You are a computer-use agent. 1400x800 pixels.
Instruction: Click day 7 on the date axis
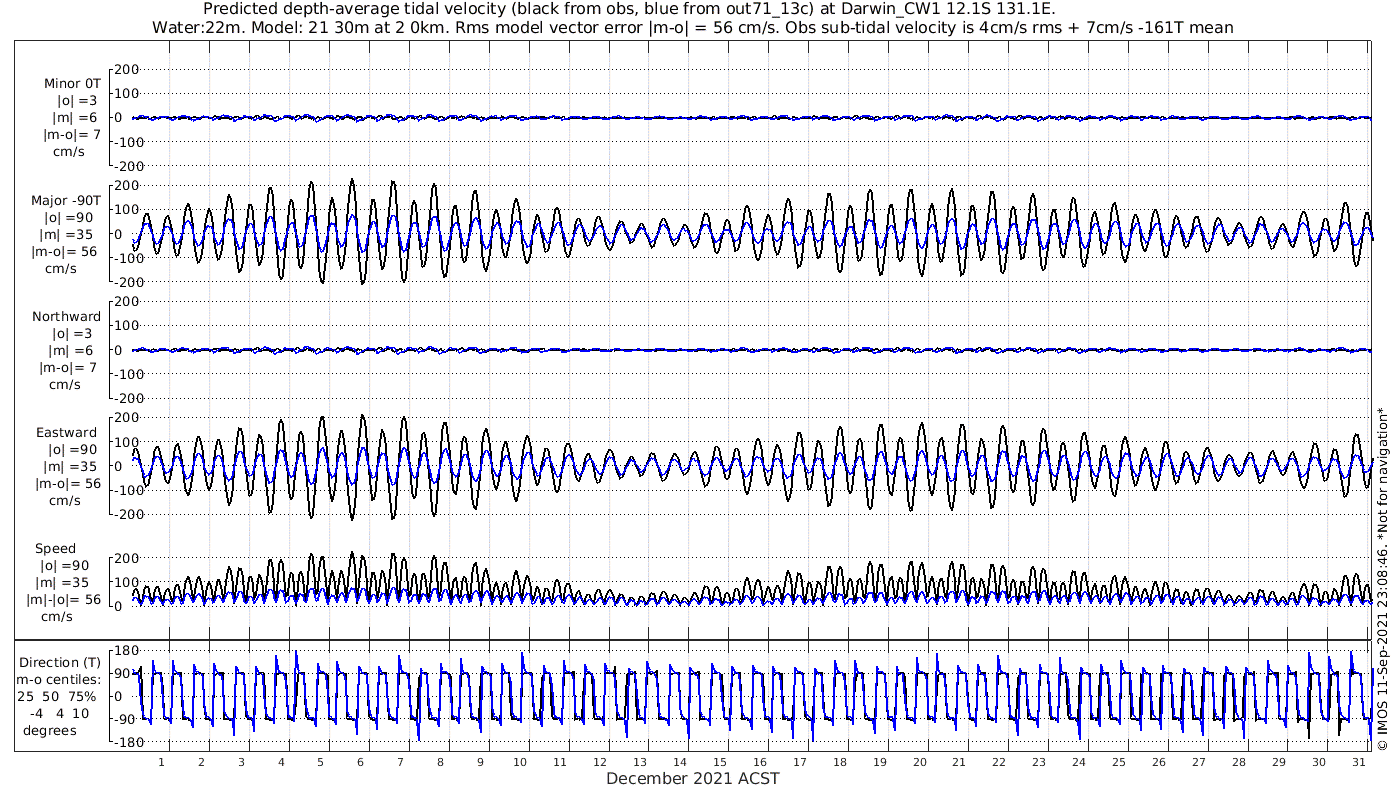[x=400, y=762]
